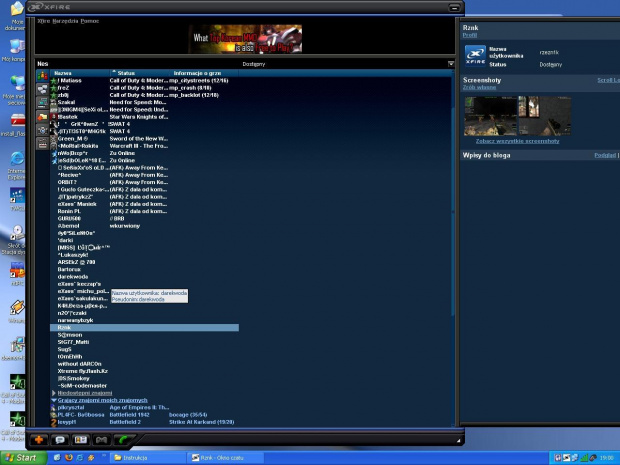Viewport: 620px width, 465px height.
Task: Switch to Rznk - Okno czatu taskbar button
Action: tap(225, 458)
